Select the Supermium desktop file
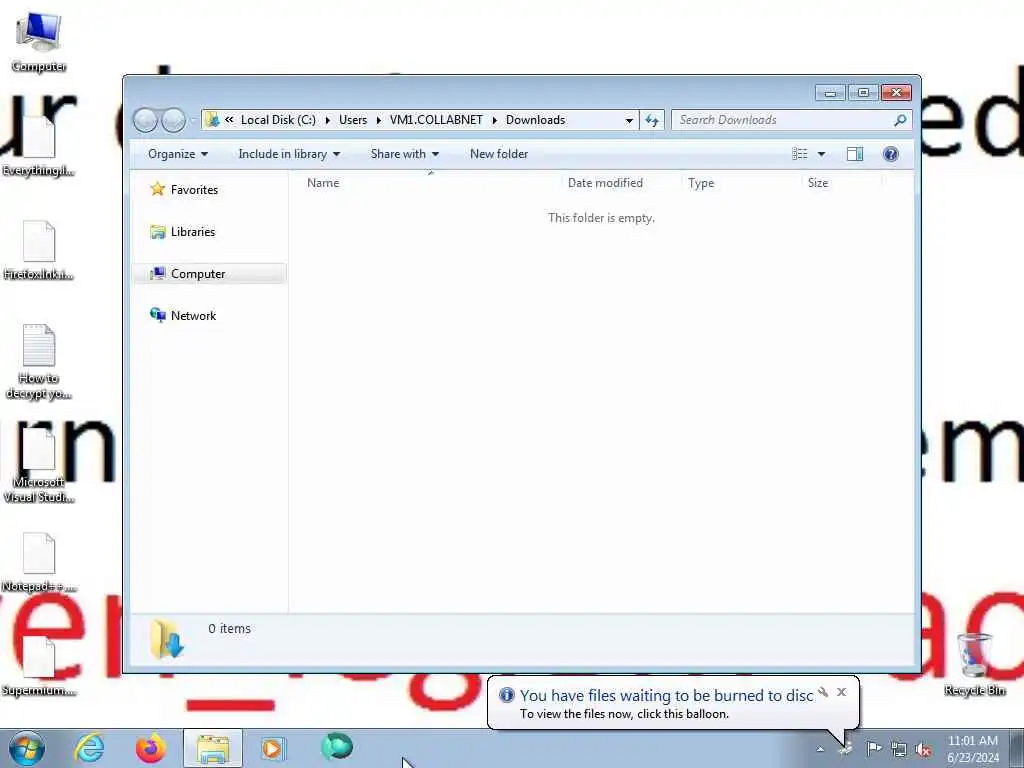The image size is (1024, 768). [39, 666]
